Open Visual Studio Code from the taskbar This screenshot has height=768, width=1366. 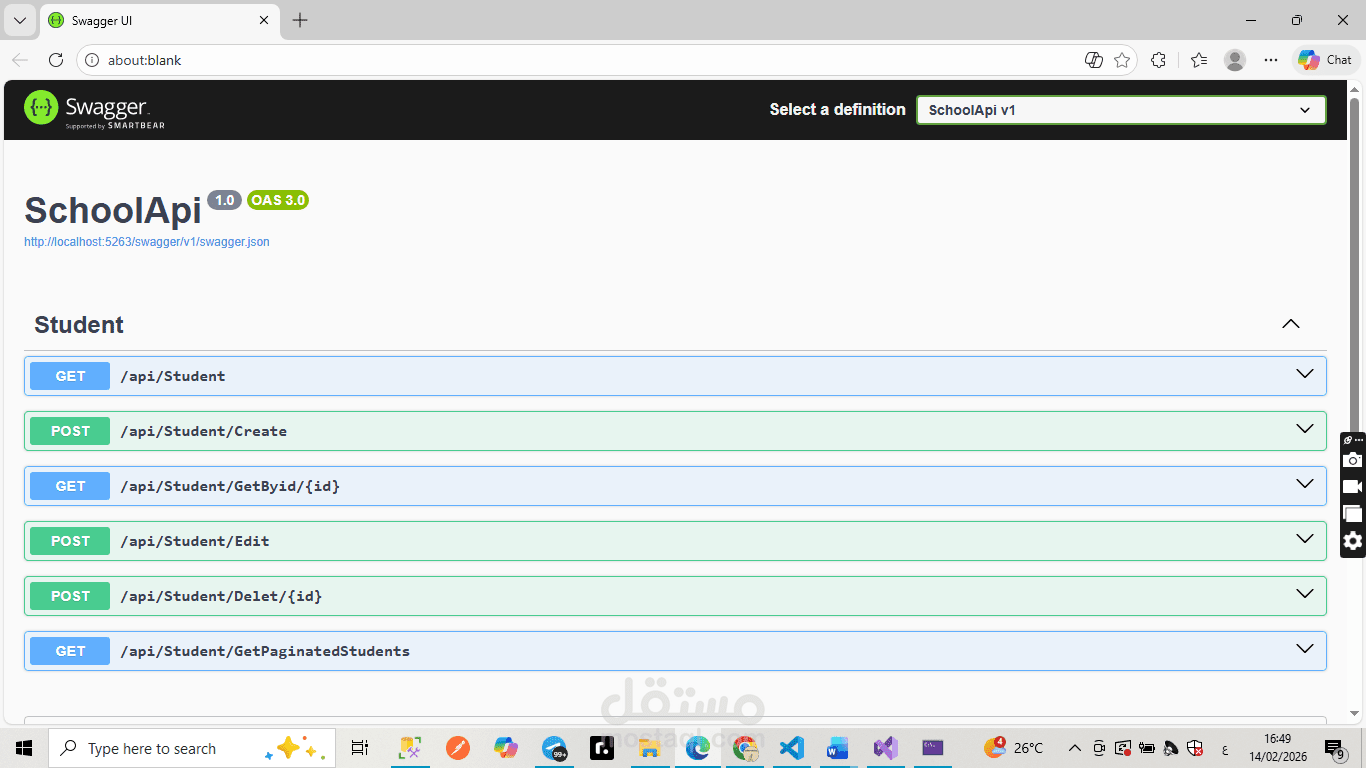[x=792, y=747]
